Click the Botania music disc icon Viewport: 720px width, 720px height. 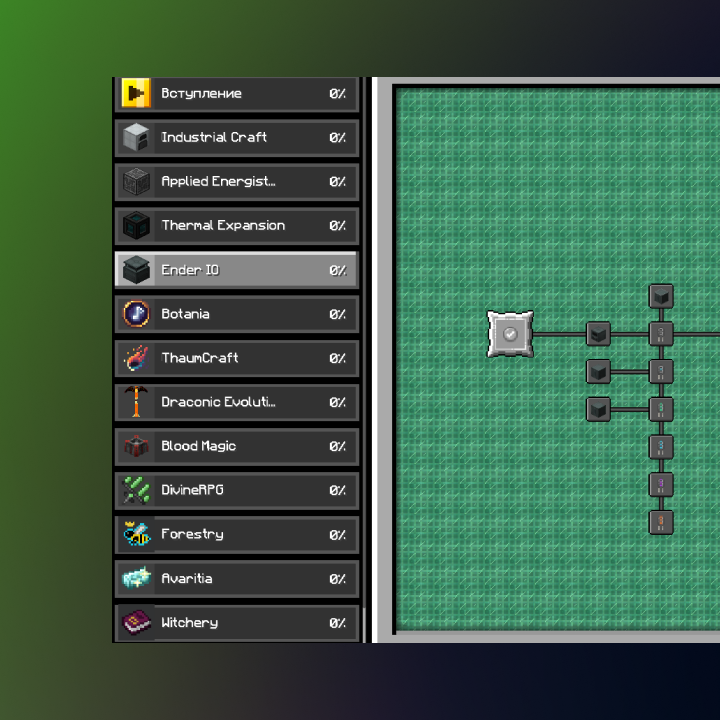point(136,314)
